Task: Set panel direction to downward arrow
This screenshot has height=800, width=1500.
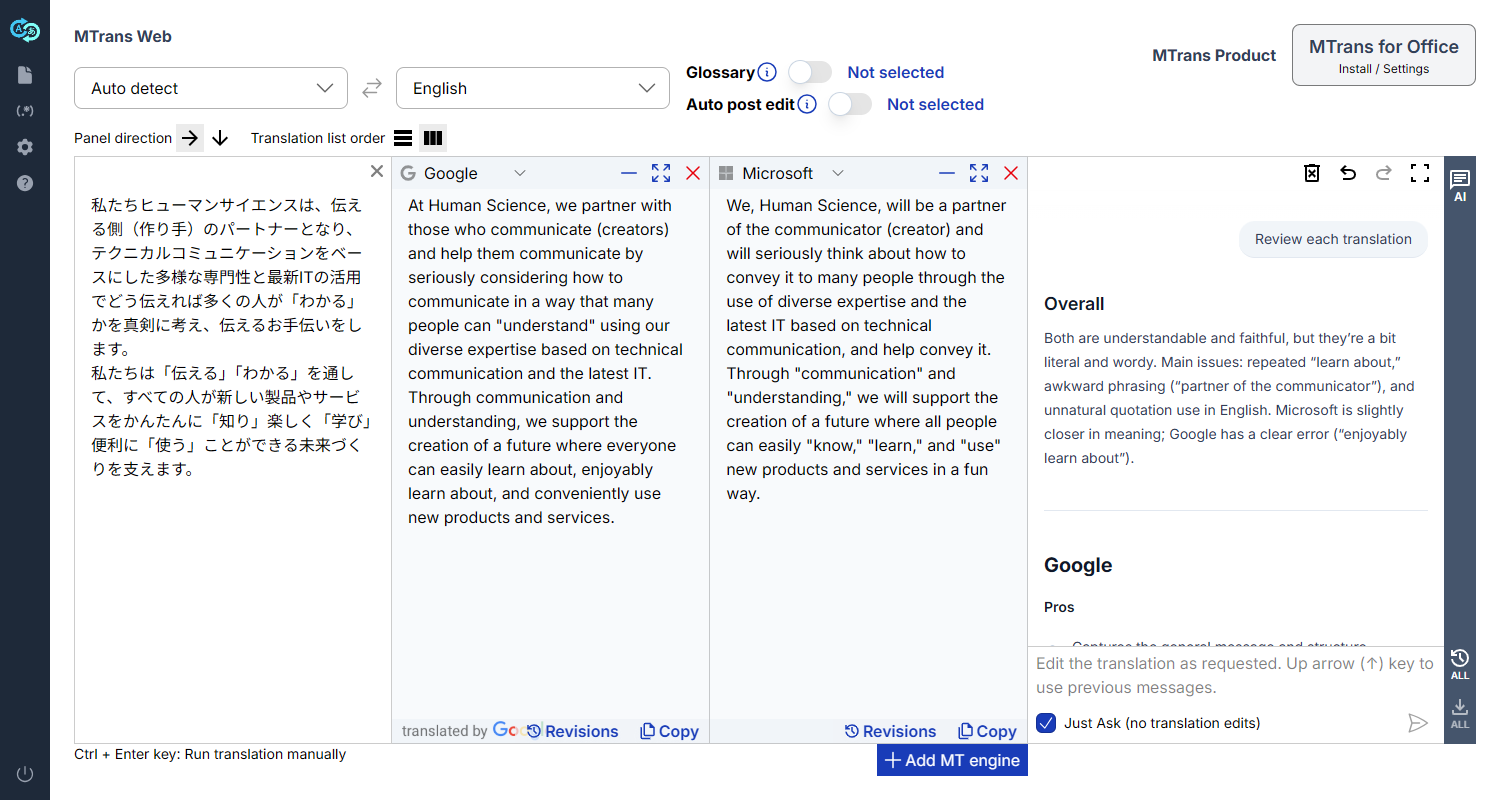Action: 220,138
